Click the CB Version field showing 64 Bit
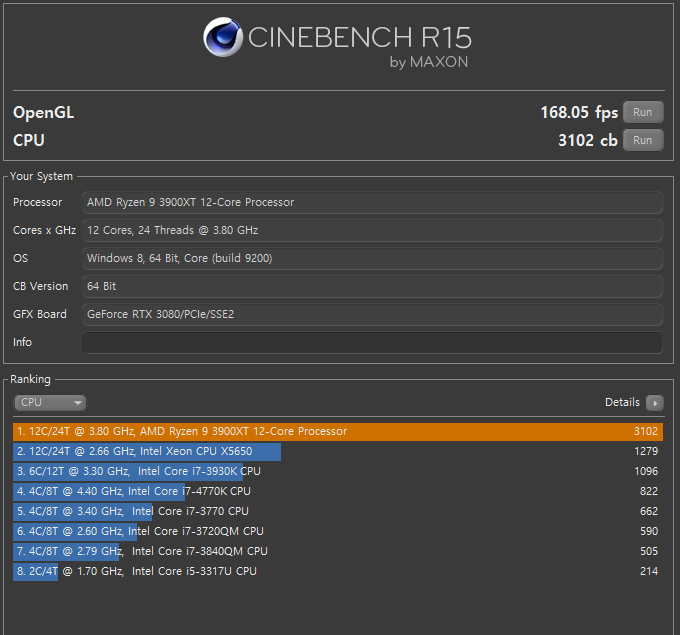The width and height of the screenshot is (680, 635). click(x=372, y=286)
